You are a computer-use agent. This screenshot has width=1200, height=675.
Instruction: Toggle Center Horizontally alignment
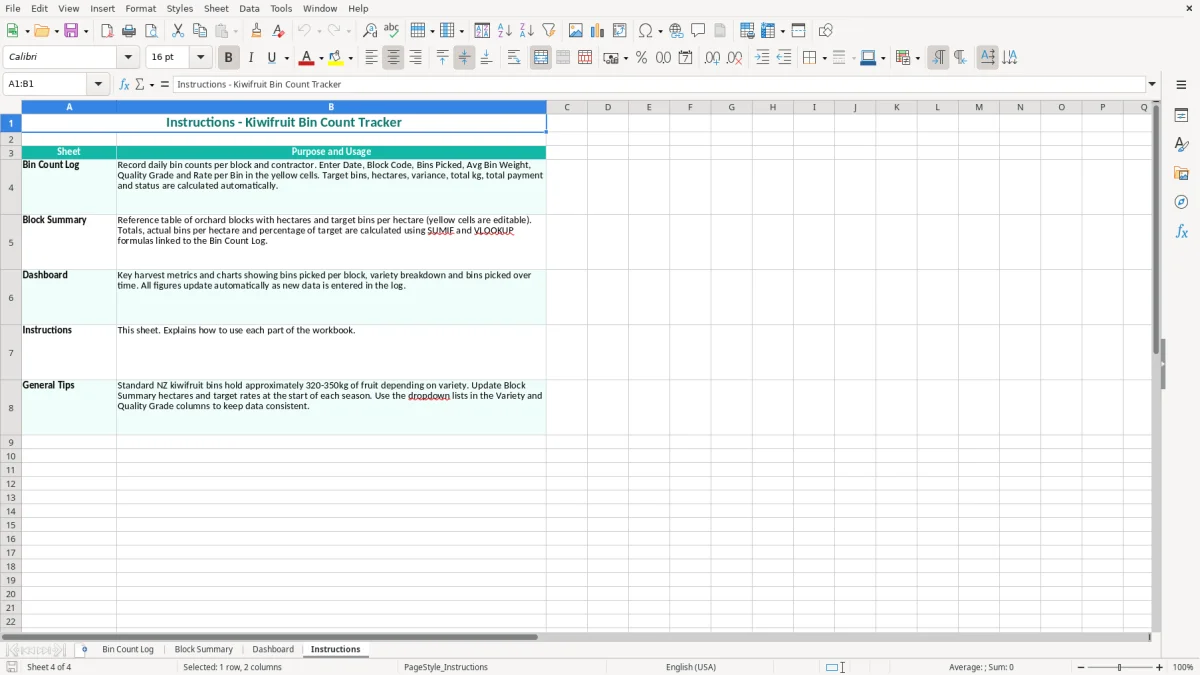click(x=393, y=58)
